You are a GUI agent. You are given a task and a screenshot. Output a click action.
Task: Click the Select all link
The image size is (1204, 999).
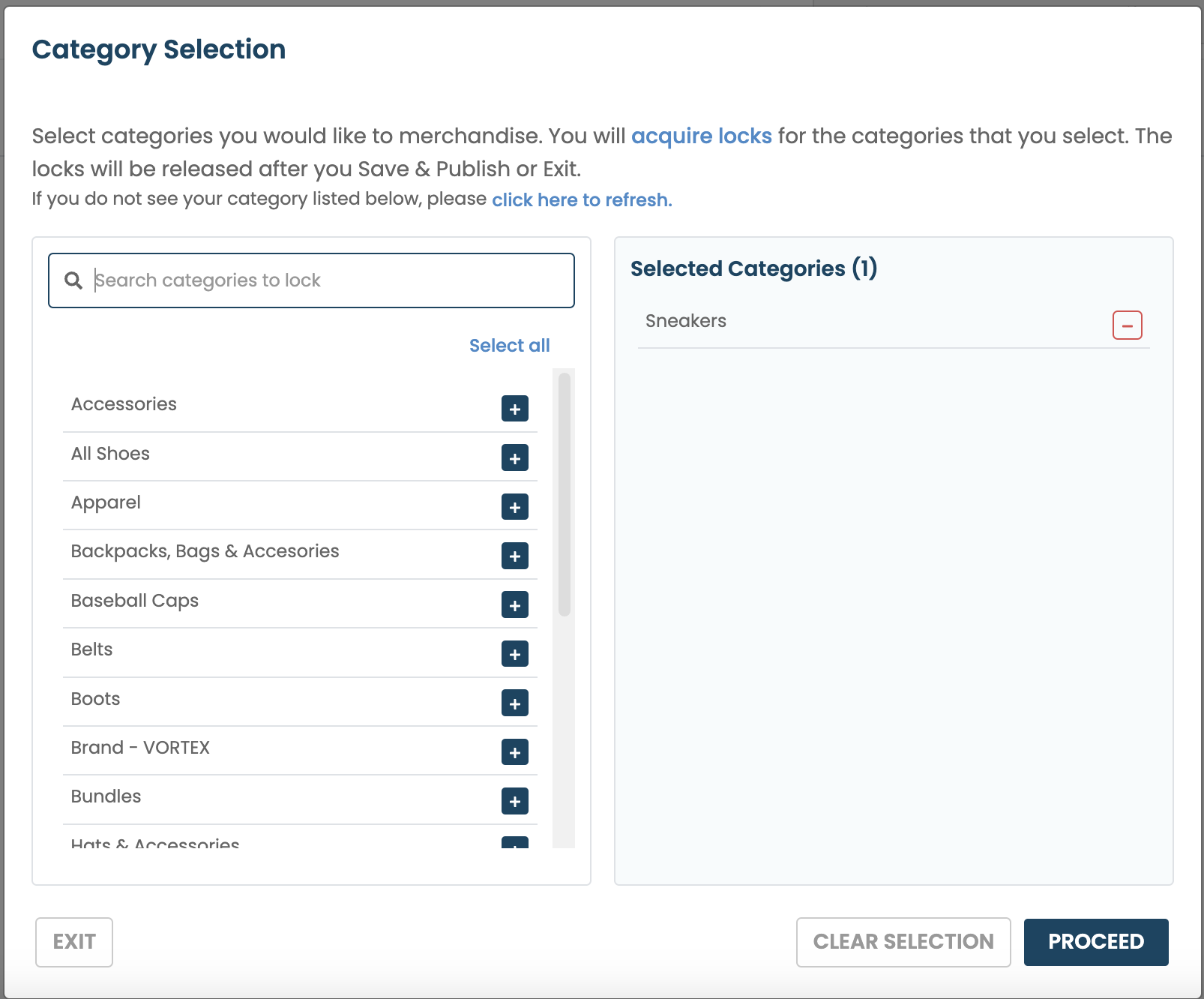pos(509,346)
